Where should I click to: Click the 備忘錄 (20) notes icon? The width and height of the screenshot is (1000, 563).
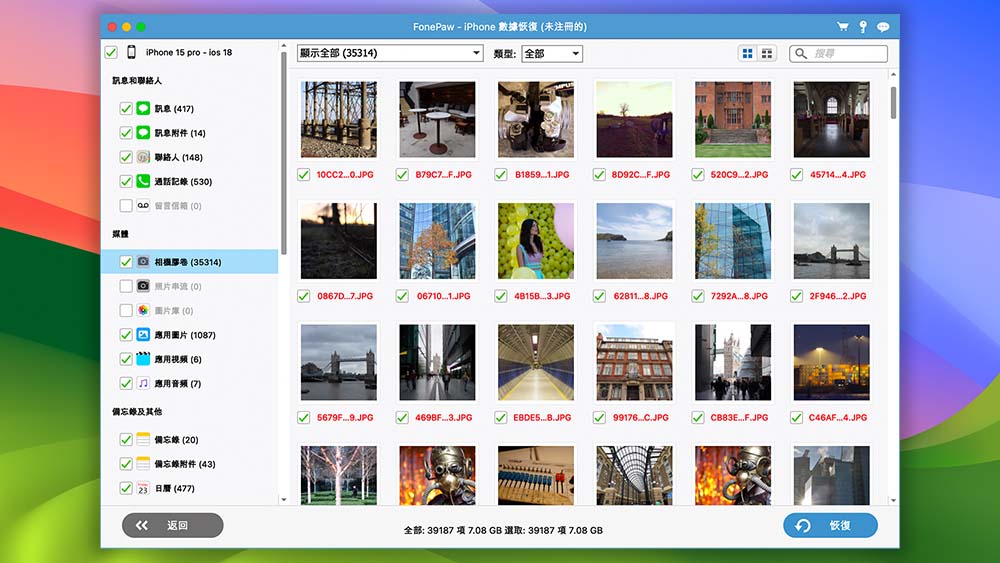[143, 439]
